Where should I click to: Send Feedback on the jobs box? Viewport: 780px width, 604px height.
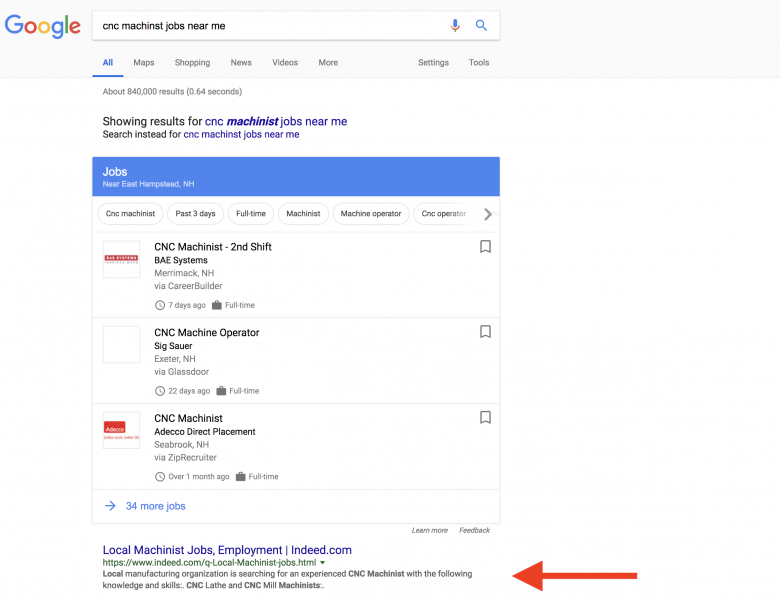click(475, 530)
